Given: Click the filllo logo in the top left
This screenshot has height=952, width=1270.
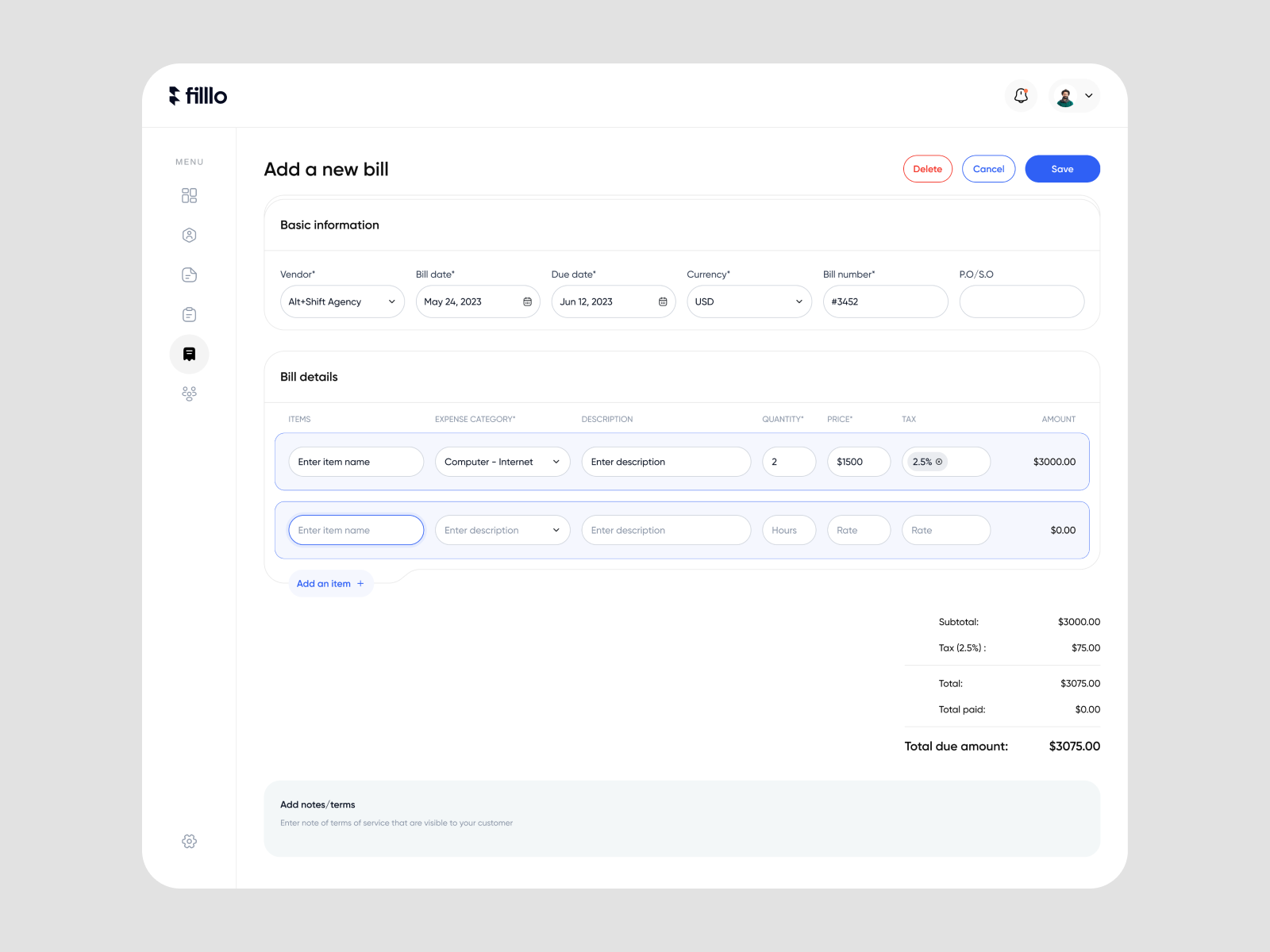Looking at the screenshot, I should click(x=197, y=95).
